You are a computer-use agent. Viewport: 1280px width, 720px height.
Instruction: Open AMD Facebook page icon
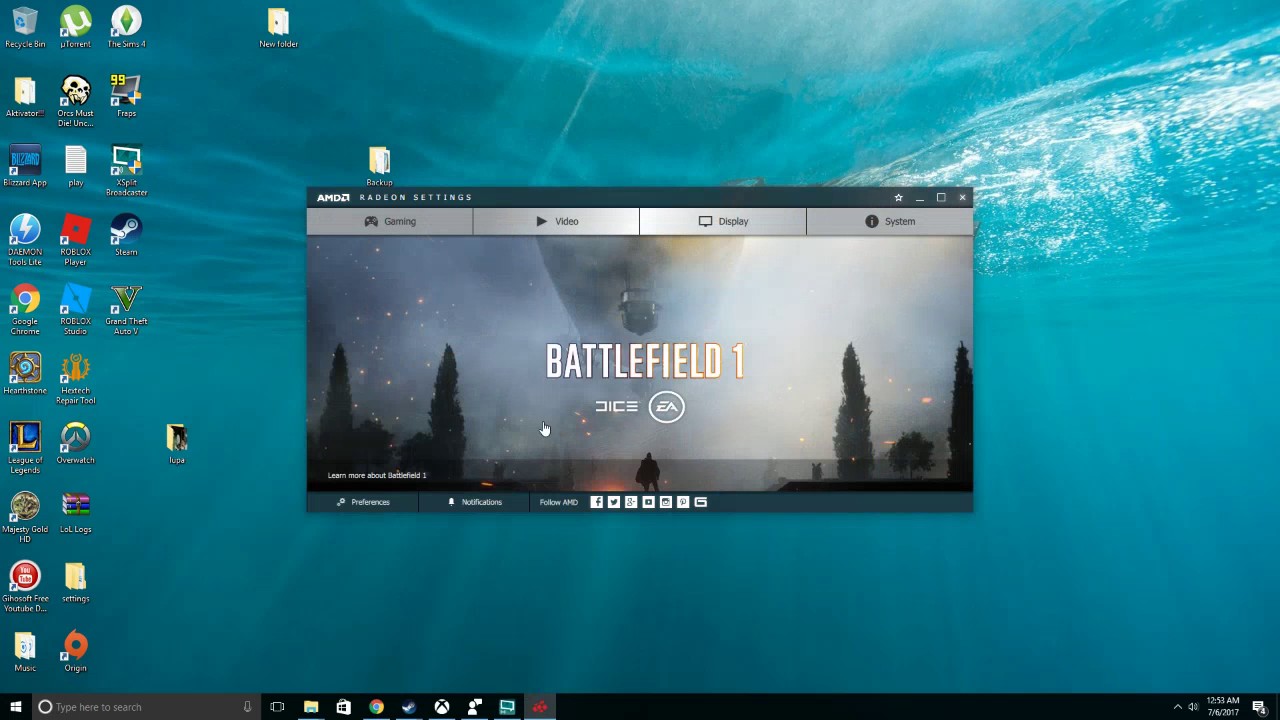pos(597,502)
